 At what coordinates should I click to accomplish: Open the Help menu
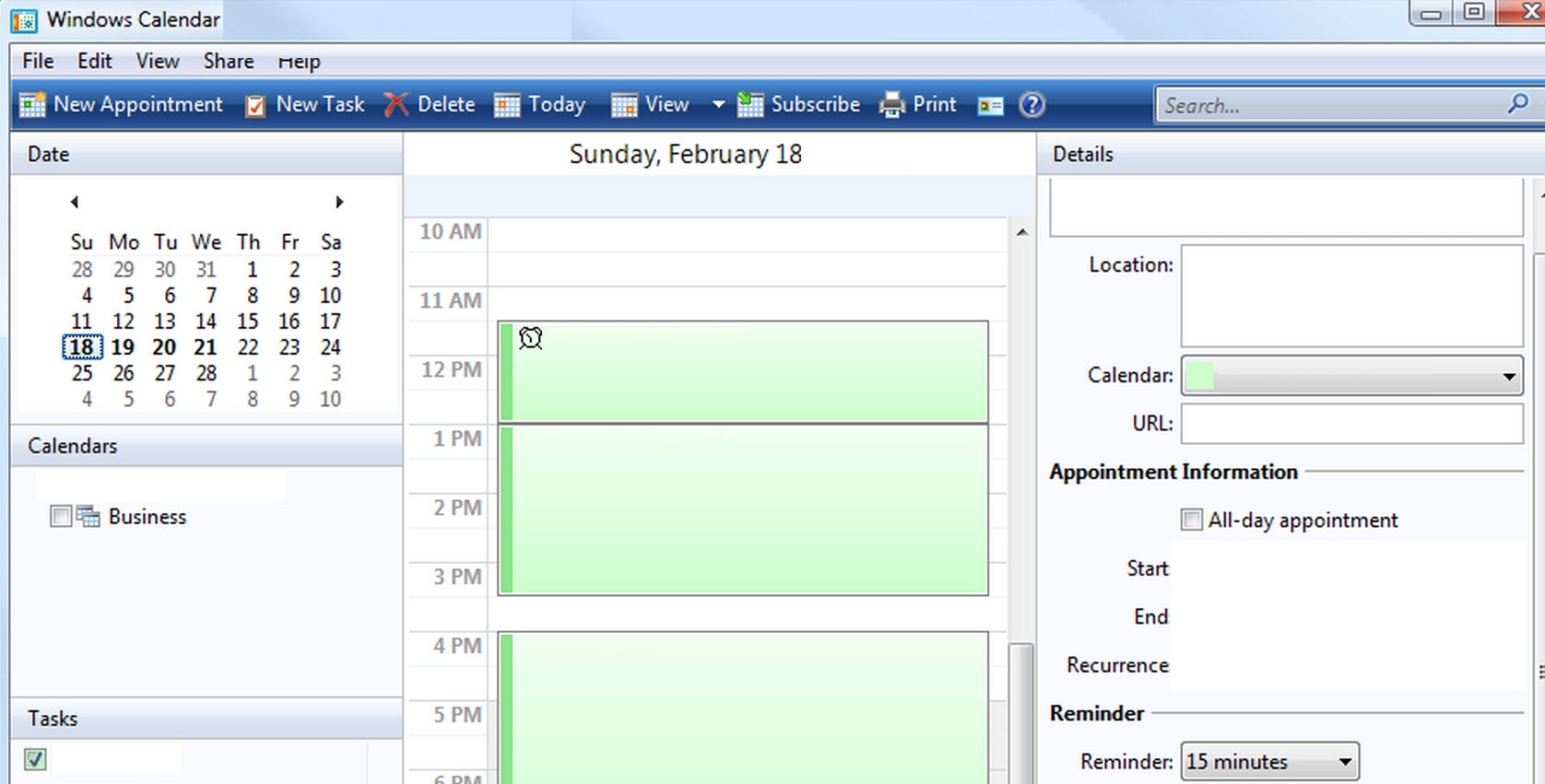pos(300,61)
